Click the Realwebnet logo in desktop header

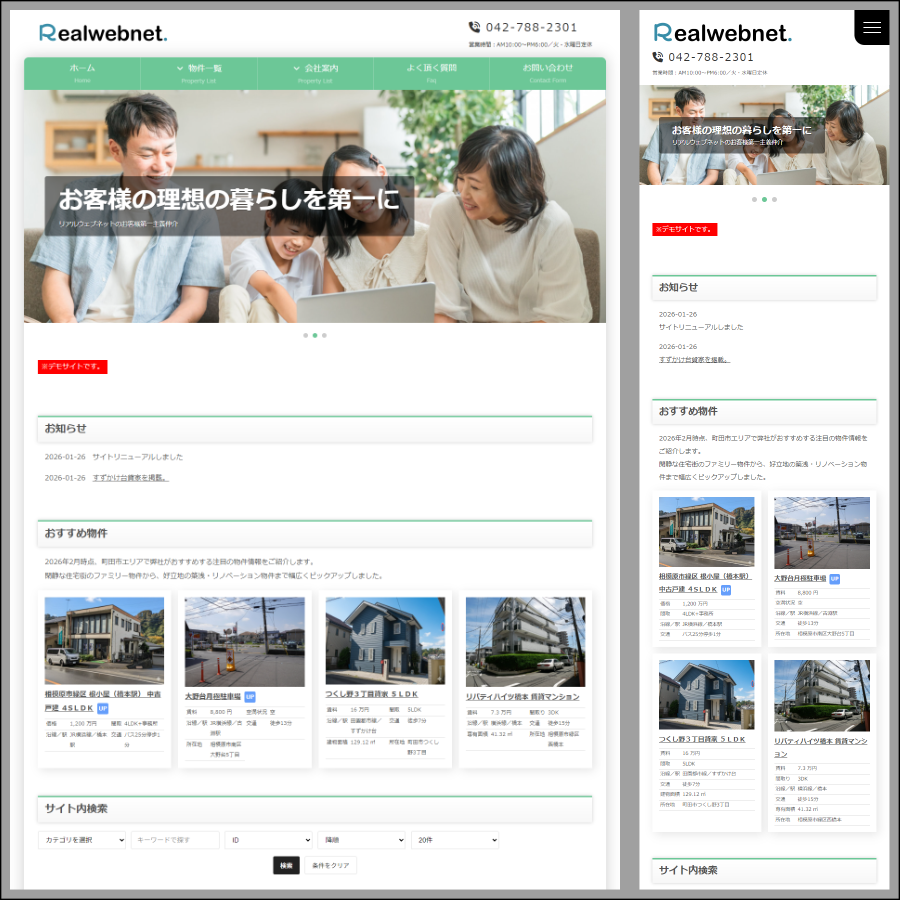pyautogui.click(x=103, y=33)
